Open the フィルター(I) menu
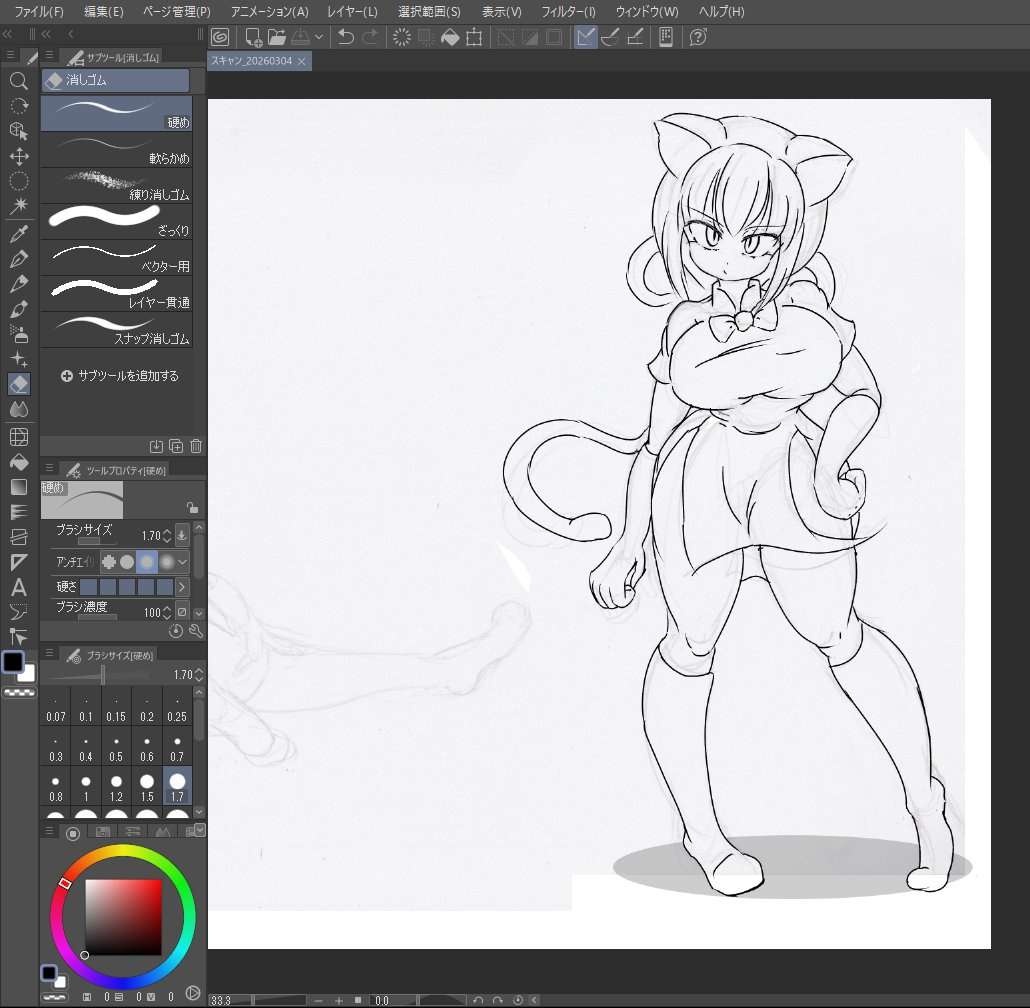Viewport: 1030px width, 1008px height. click(568, 12)
